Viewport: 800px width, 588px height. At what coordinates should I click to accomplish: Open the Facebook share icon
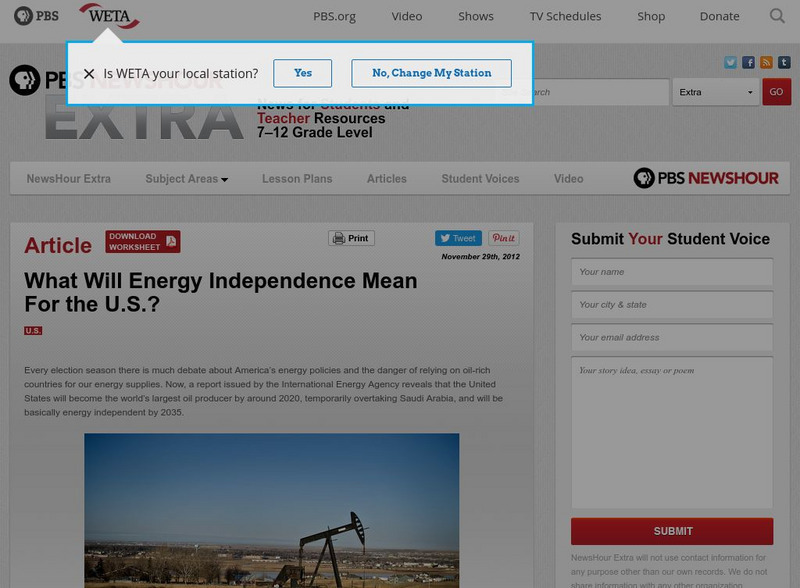pyautogui.click(x=748, y=62)
